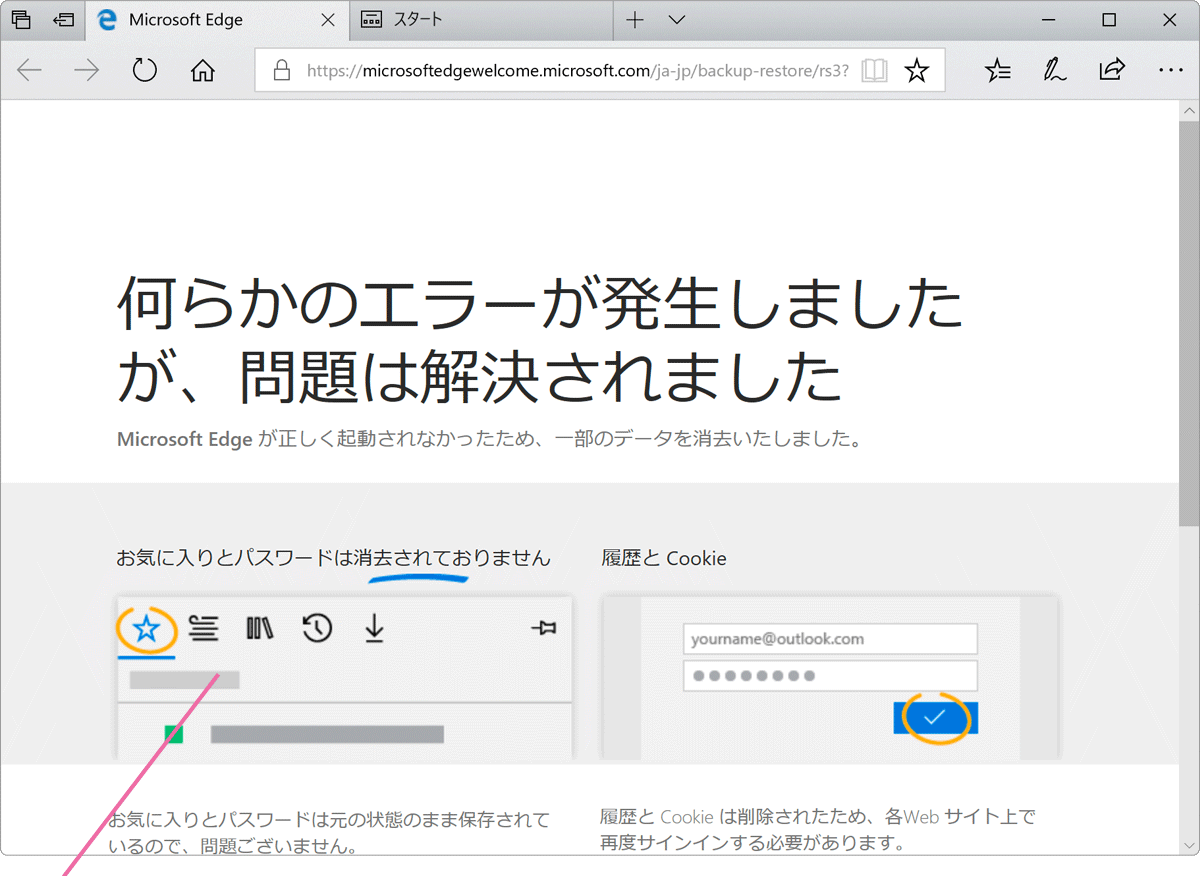The image size is (1200, 876).
Task: Show tab previews chevron
Action: click(x=677, y=20)
